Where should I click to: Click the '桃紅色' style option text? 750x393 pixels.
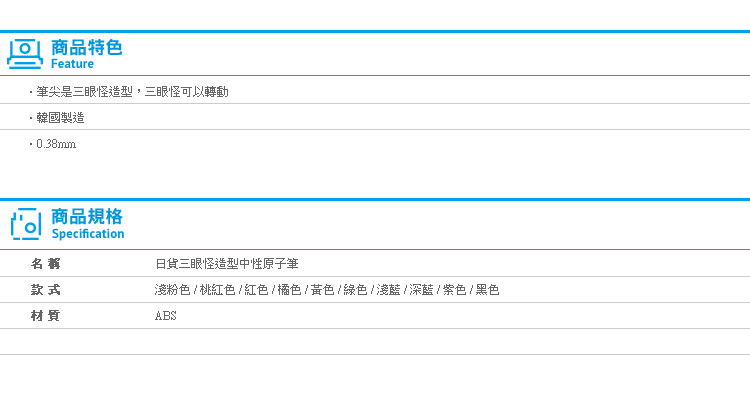click(217, 290)
